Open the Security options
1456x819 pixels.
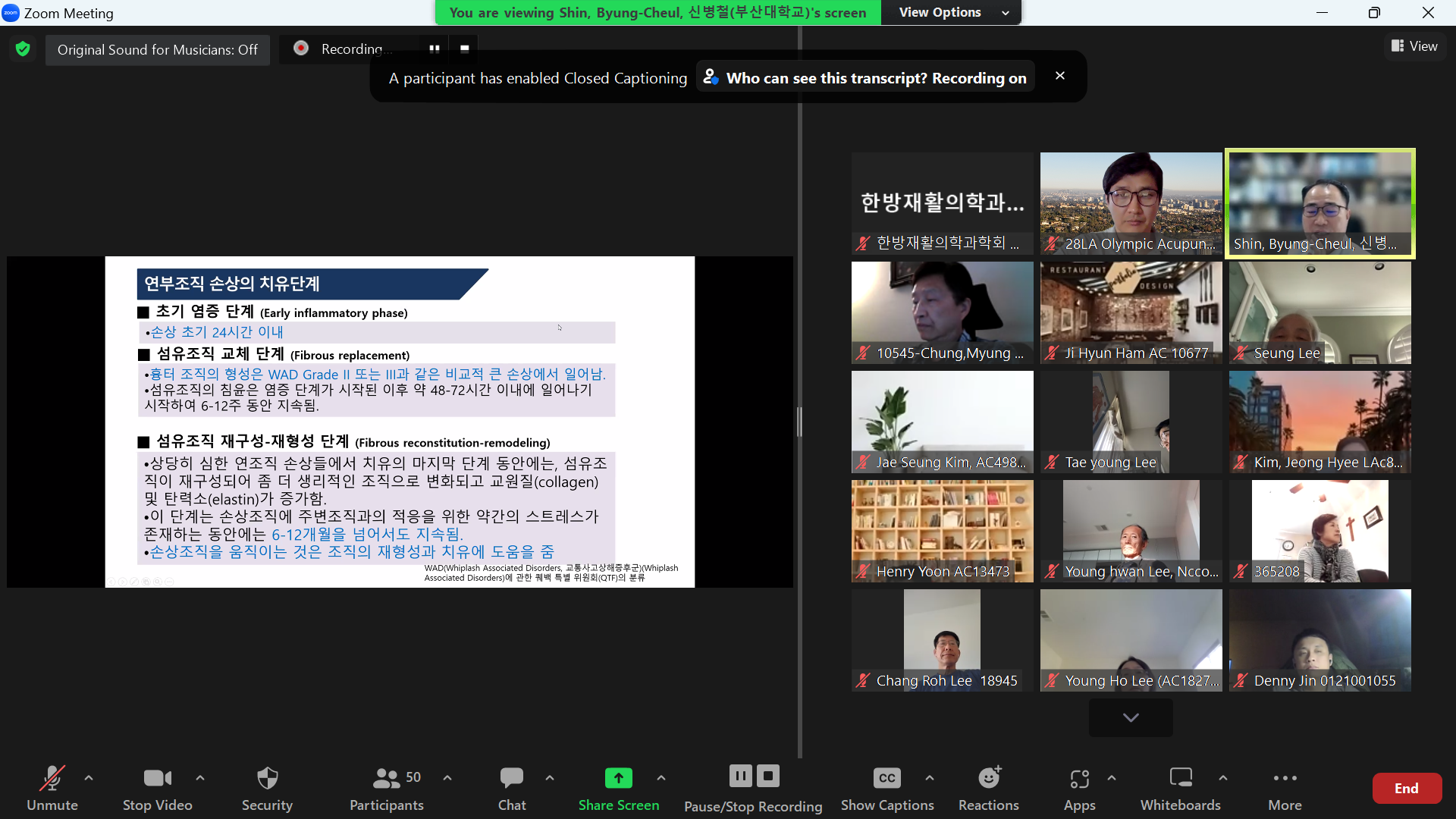tap(267, 788)
